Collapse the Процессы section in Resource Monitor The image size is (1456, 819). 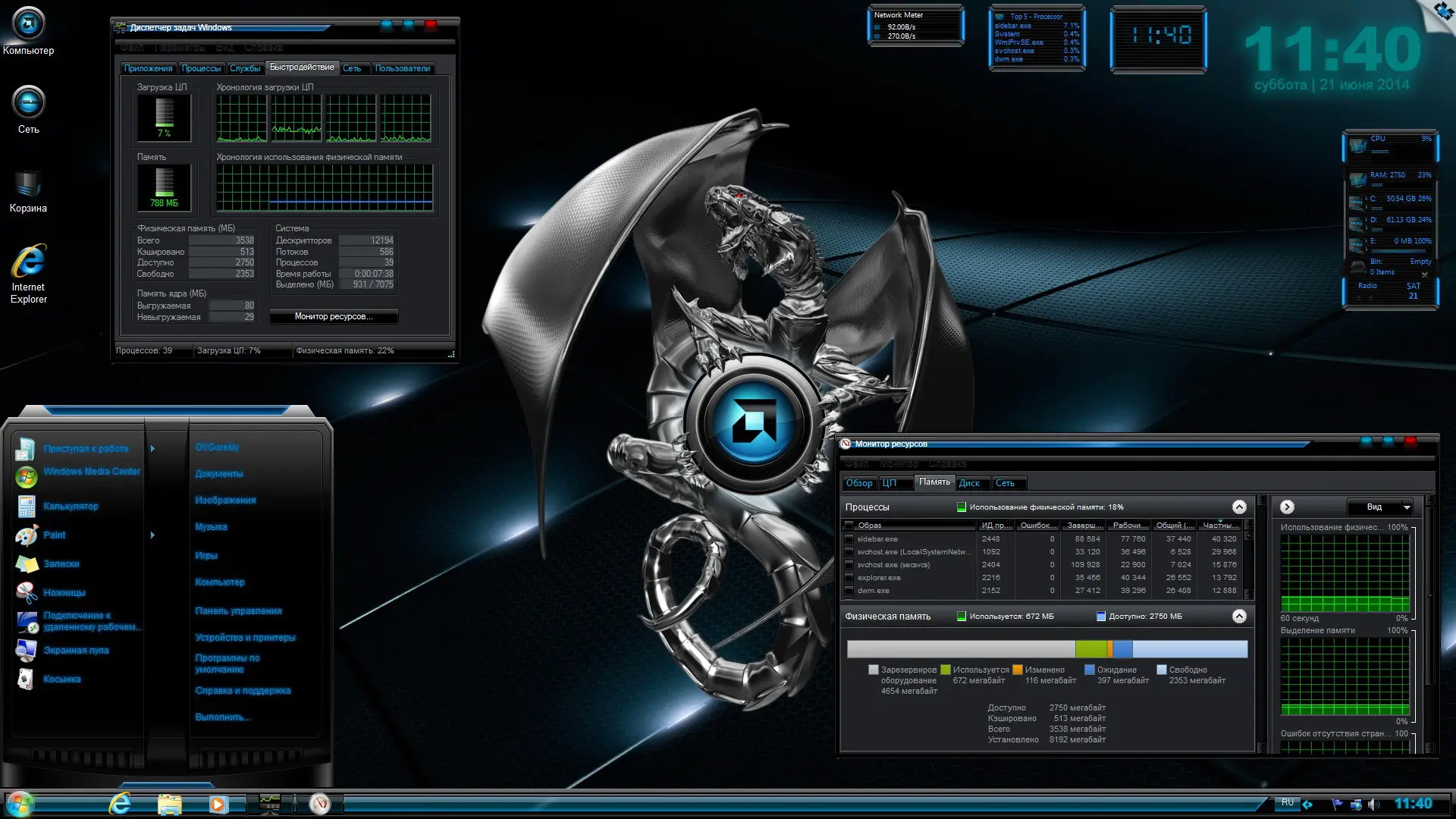pyautogui.click(x=1239, y=507)
